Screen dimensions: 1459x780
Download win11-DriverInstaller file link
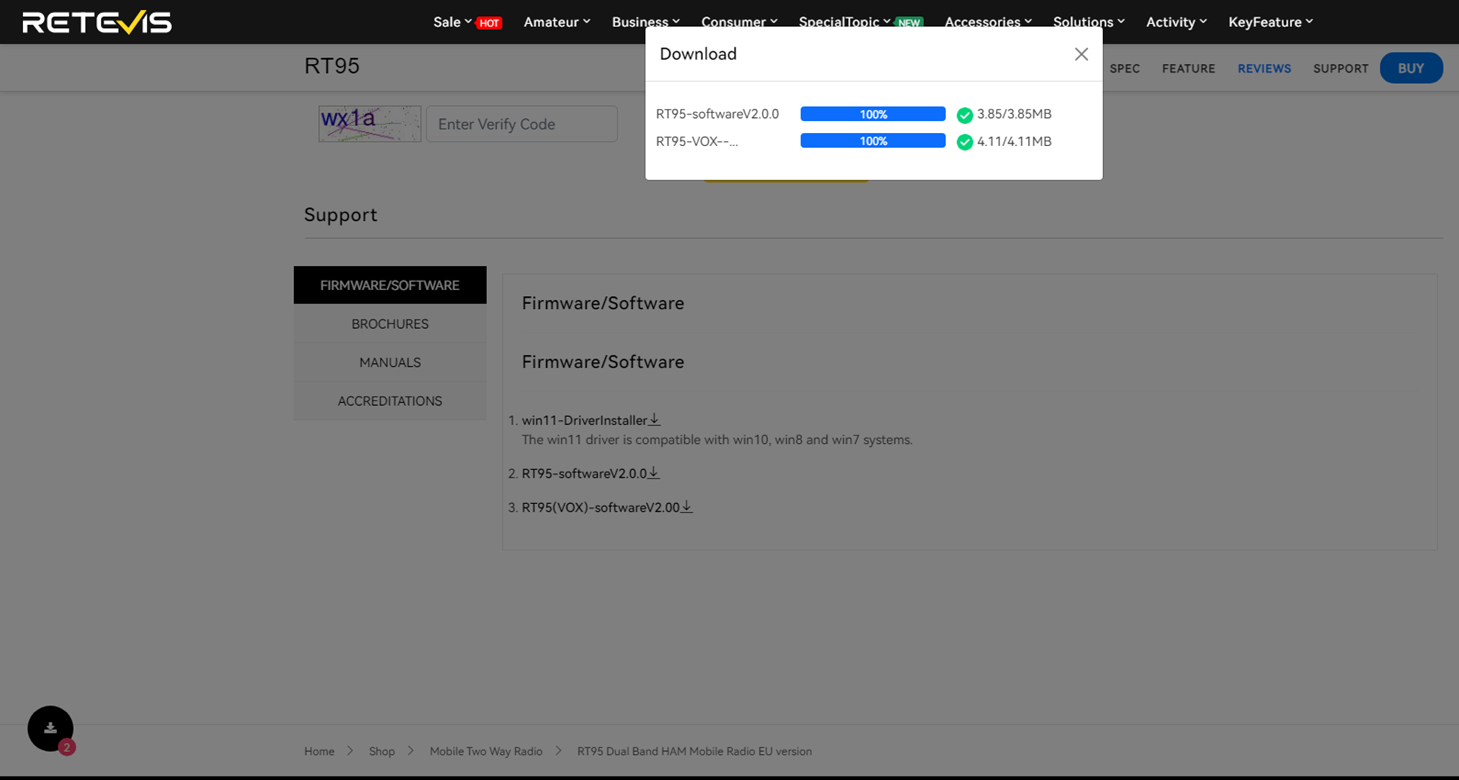pyautogui.click(x=585, y=421)
